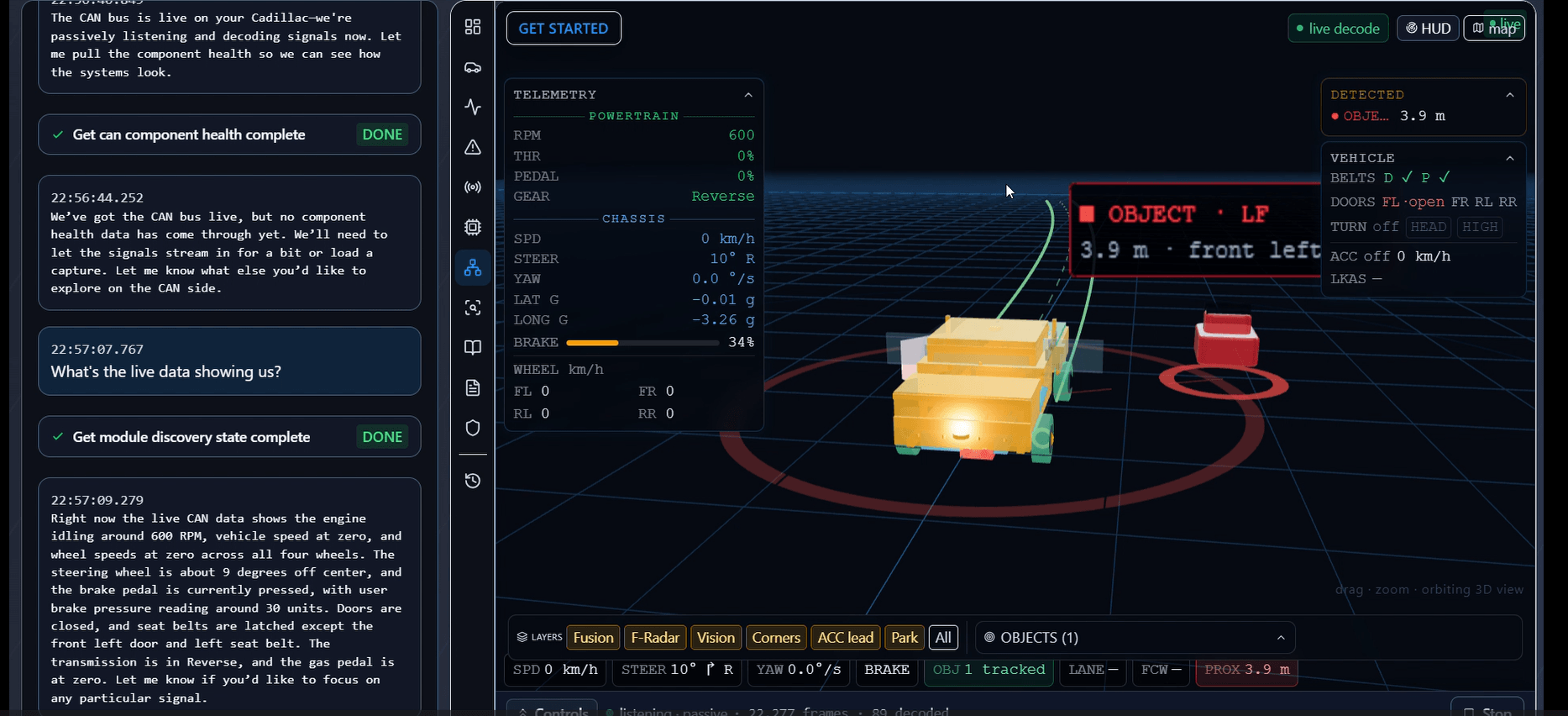Toggle the ACC lead layer

pos(846,638)
